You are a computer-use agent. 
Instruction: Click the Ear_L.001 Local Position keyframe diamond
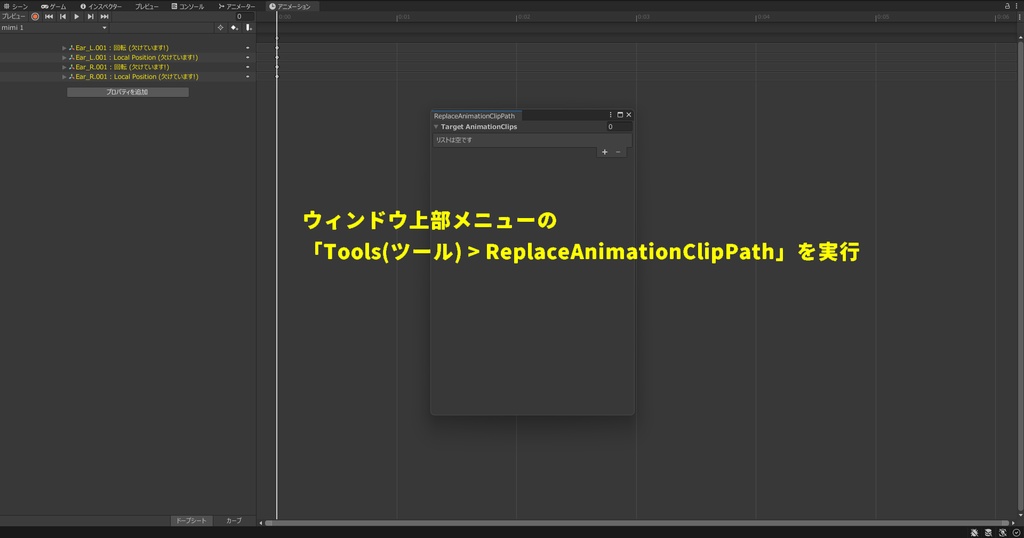pyautogui.click(x=277, y=57)
